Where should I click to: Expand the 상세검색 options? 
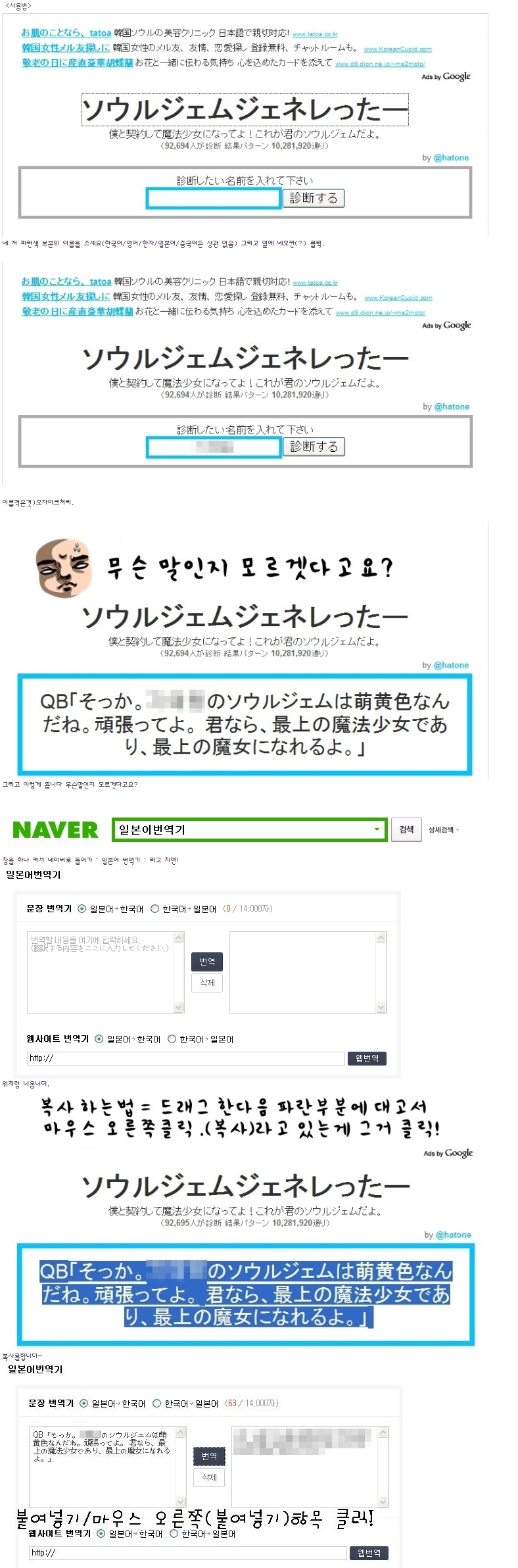tap(444, 830)
